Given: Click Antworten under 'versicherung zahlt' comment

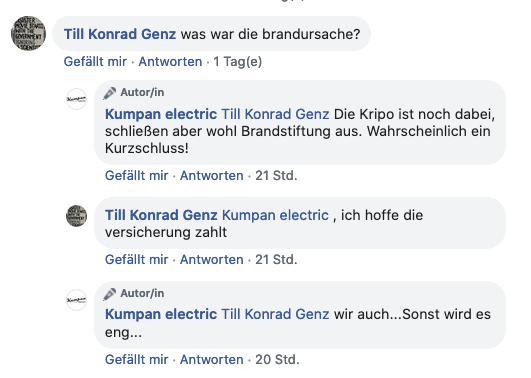Looking at the screenshot, I should 212,260.
